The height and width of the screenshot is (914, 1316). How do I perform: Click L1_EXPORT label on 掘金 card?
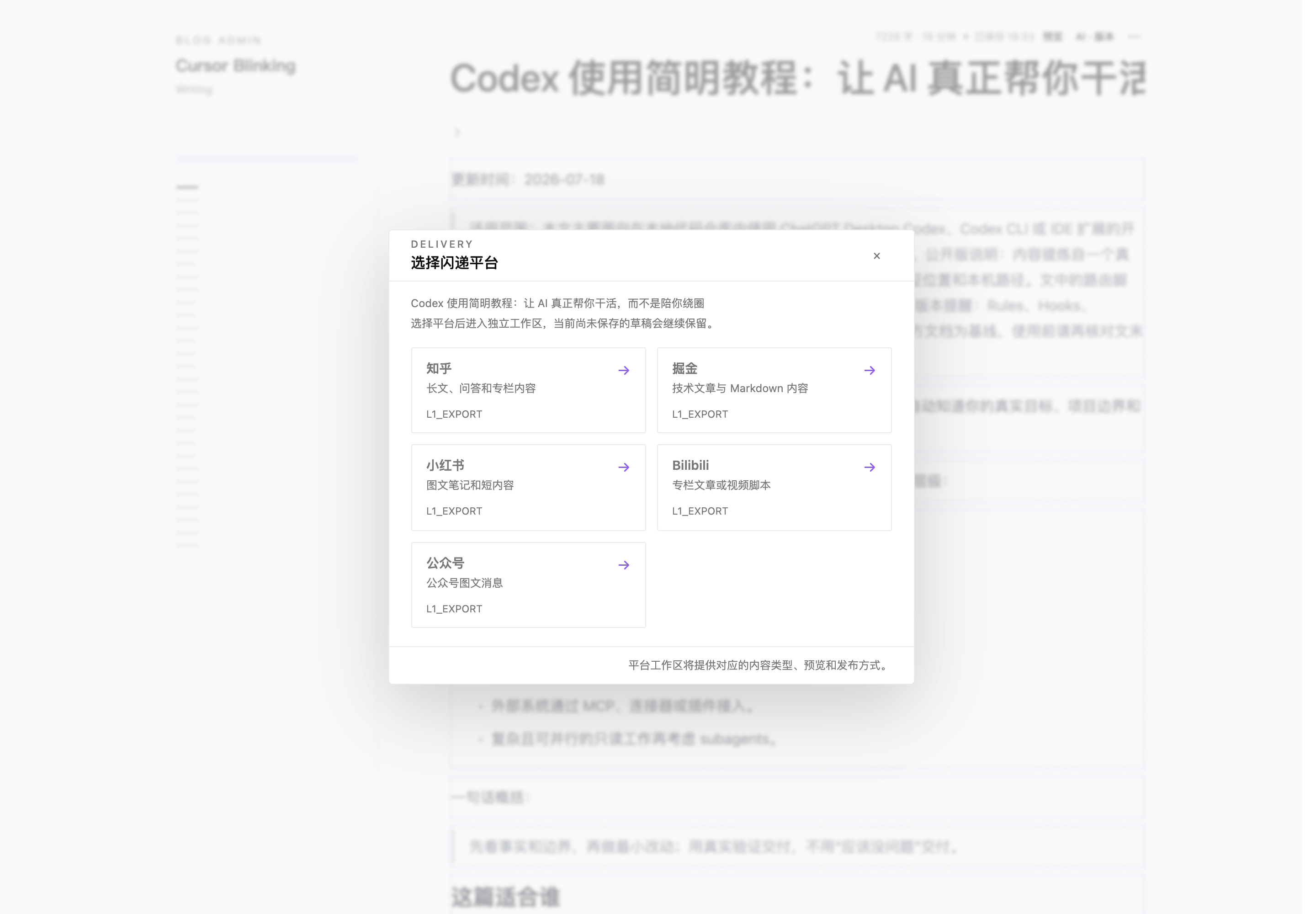700,414
